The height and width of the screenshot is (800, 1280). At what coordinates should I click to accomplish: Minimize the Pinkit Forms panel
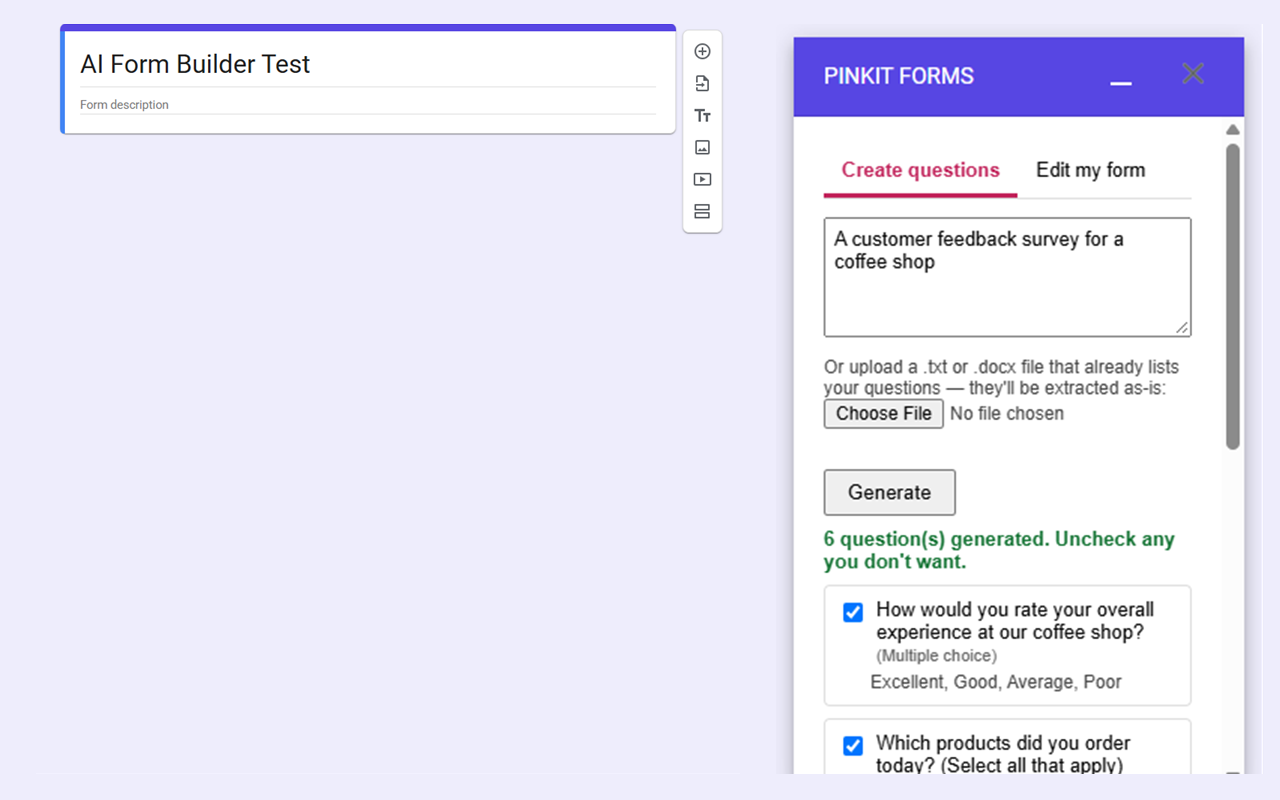tap(1121, 83)
